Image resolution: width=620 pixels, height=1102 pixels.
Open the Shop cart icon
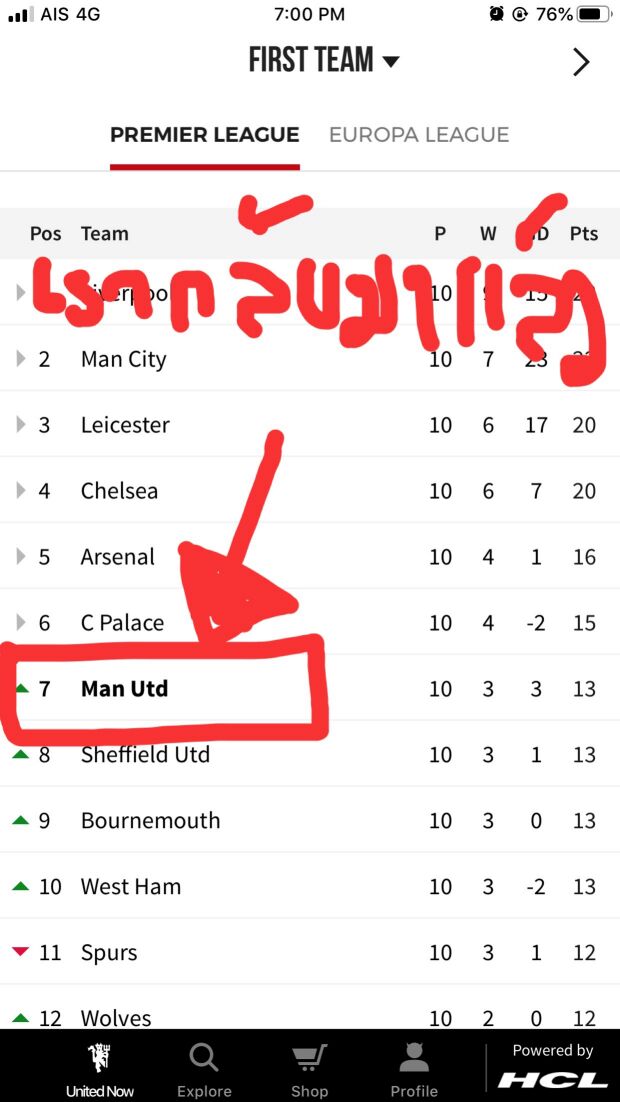(309, 1058)
